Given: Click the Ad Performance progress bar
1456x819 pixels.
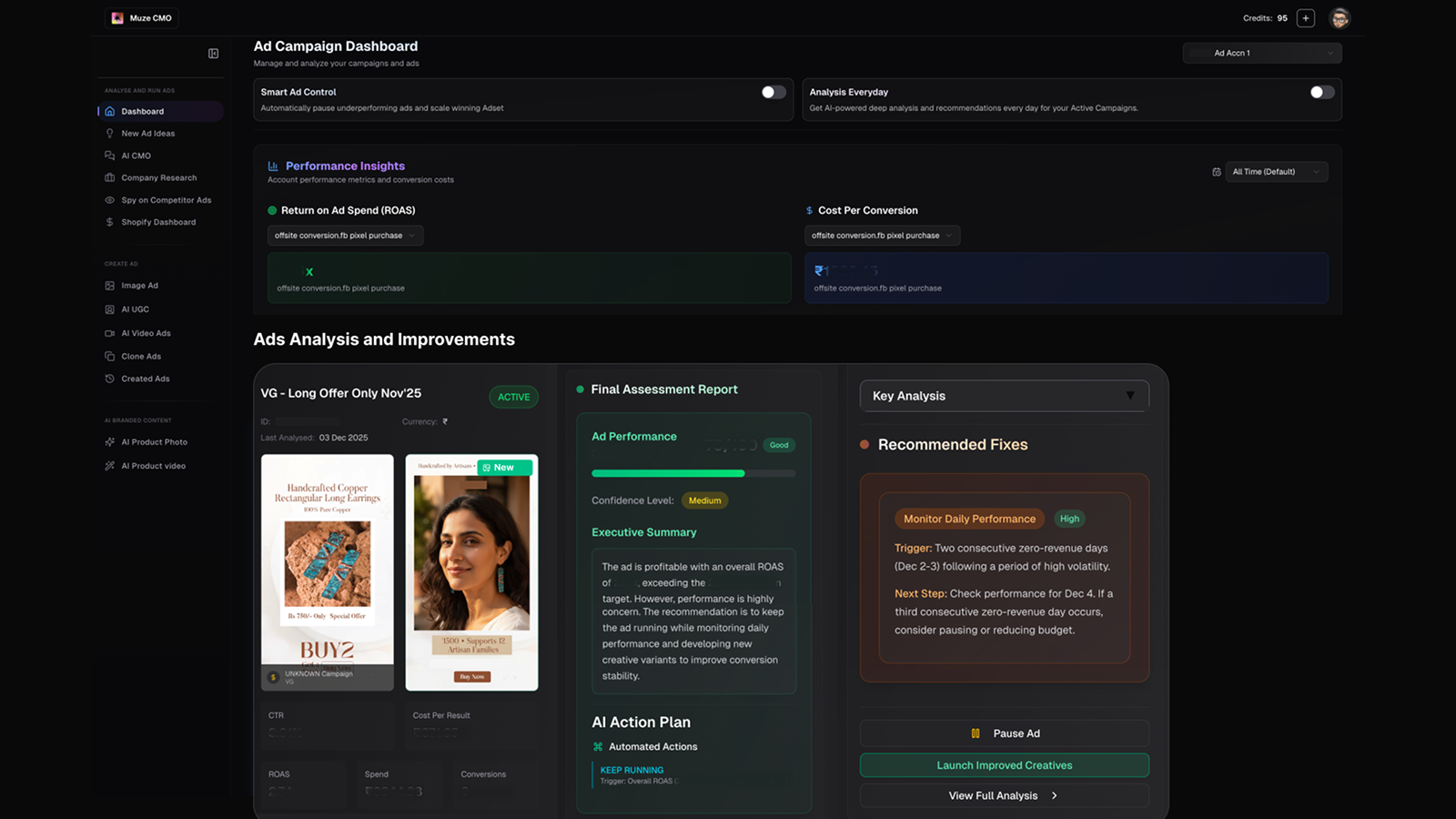Looking at the screenshot, I should click(693, 473).
